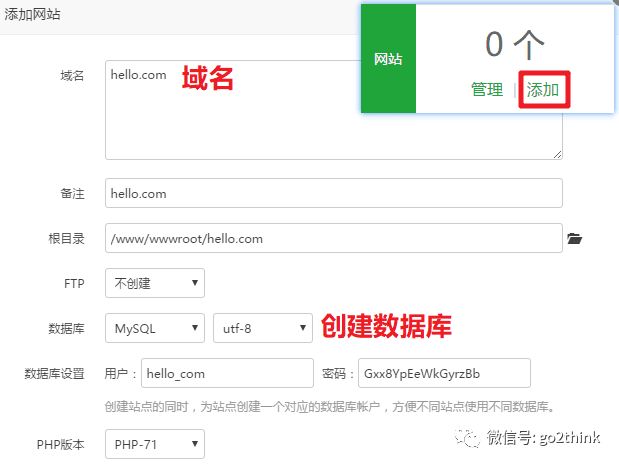Click the folder icon beside root directory field
The height and width of the screenshot is (465, 619).
tap(574, 238)
